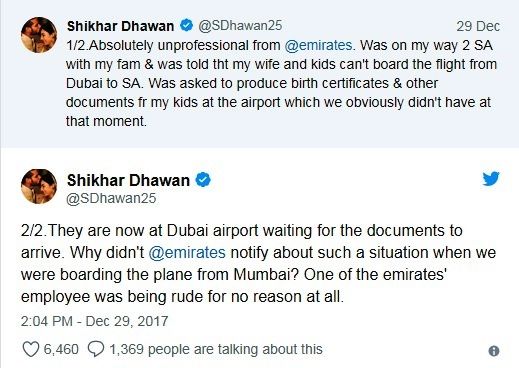Click the Shikhar Dhawan name in the second tweet
The width and height of the screenshot is (519, 368).
[x=128, y=180]
